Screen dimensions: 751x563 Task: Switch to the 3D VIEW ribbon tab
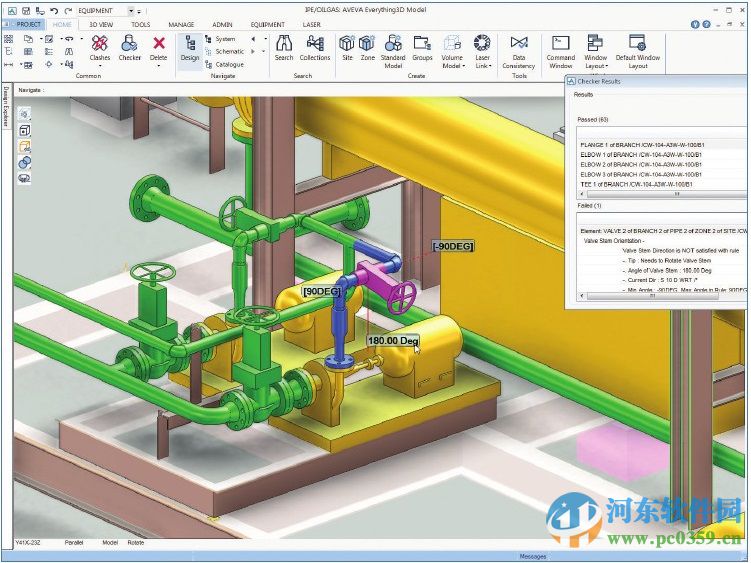[x=101, y=24]
